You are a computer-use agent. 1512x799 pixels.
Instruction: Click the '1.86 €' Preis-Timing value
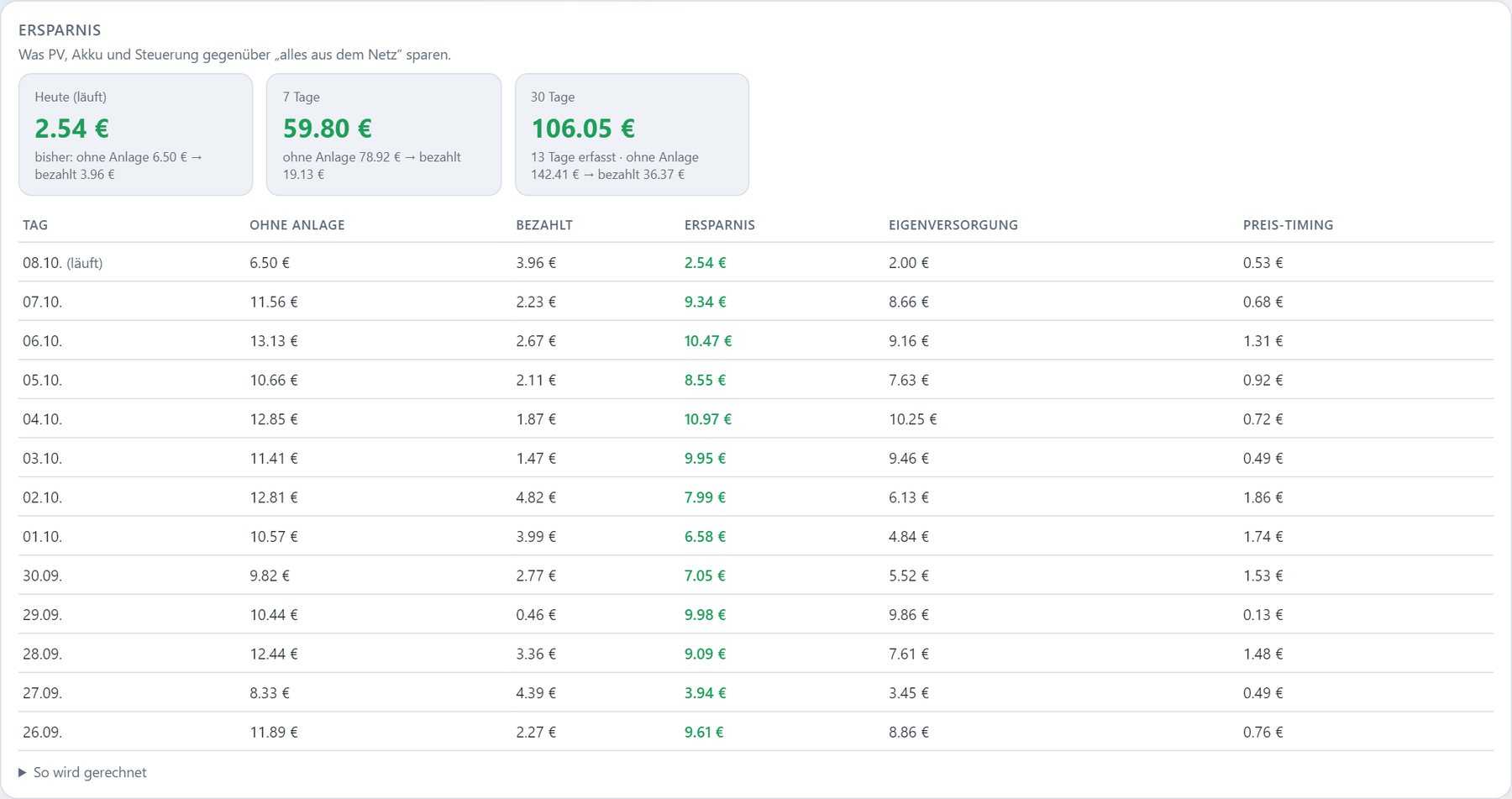(1263, 497)
